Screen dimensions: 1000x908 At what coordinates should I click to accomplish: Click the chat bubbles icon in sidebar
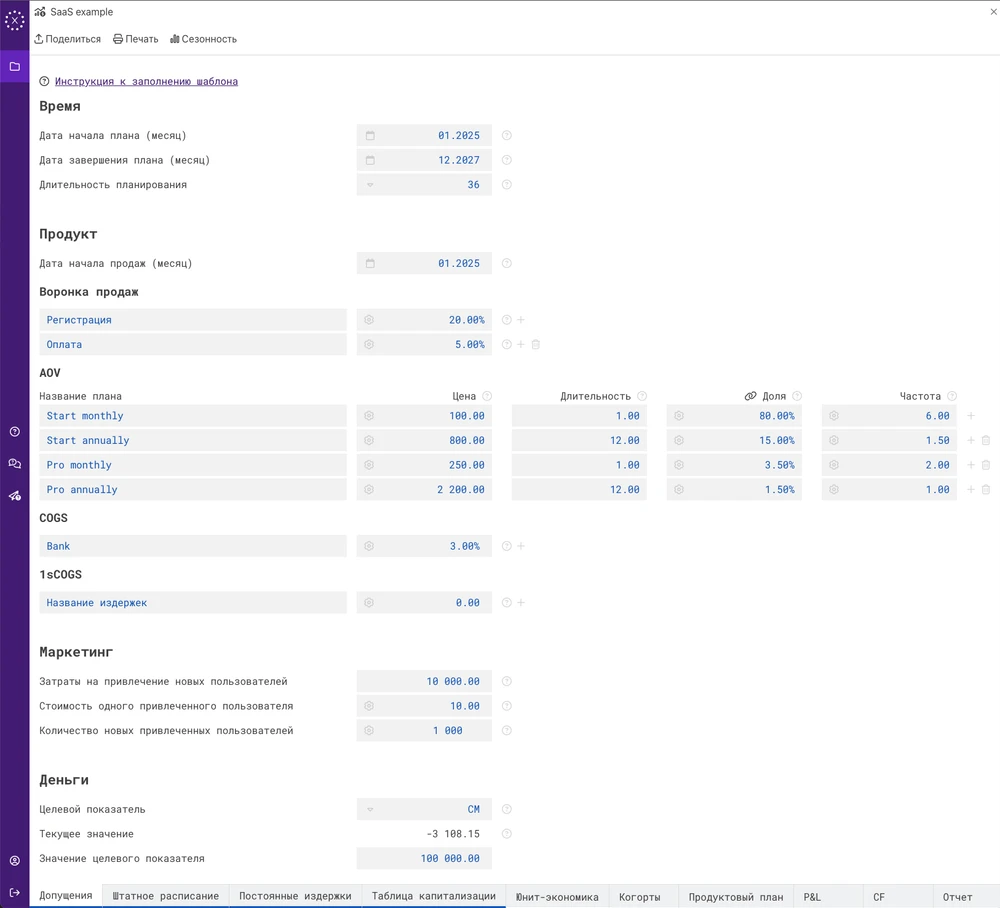15,464
